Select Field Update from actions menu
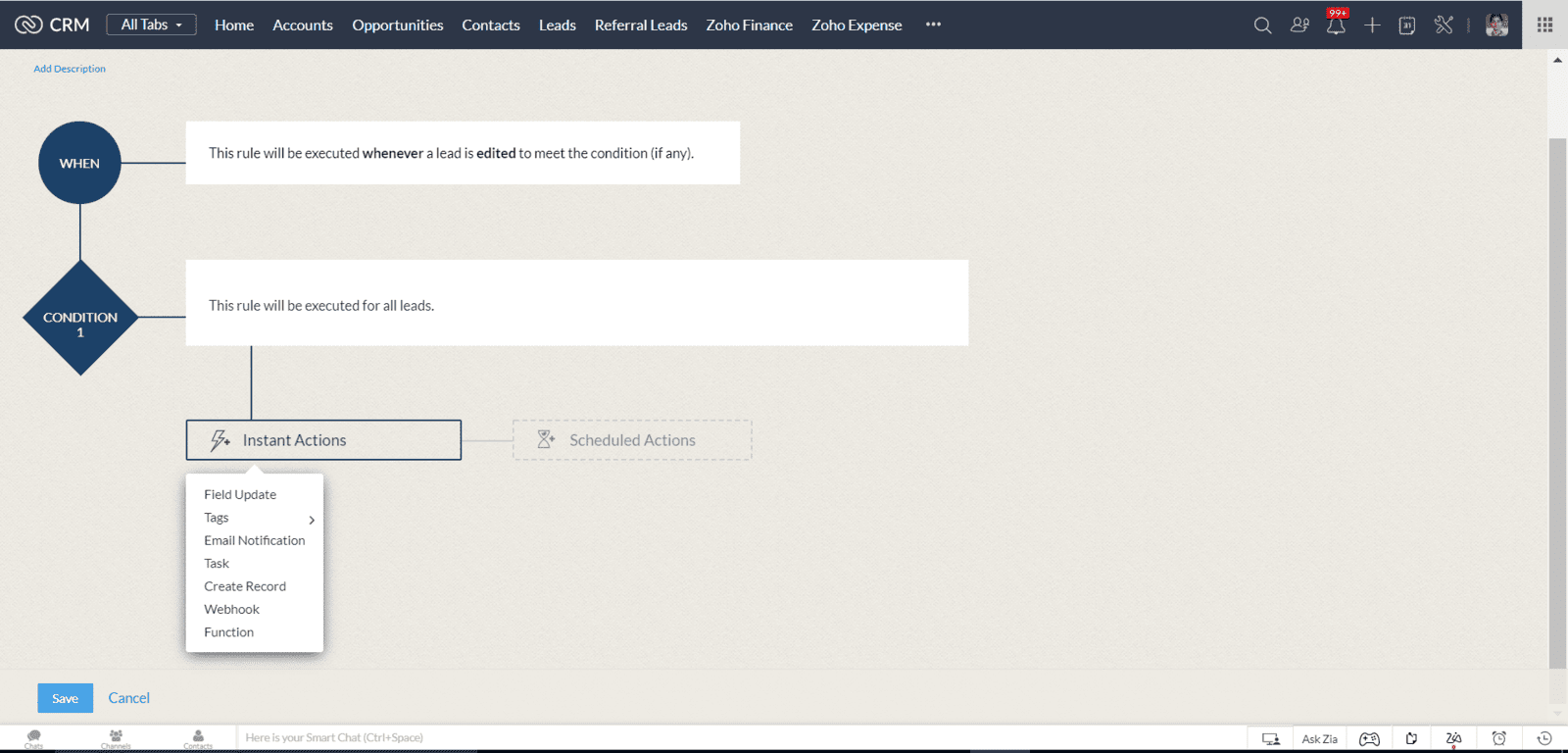1568x753 pixels. coord(240,494)
